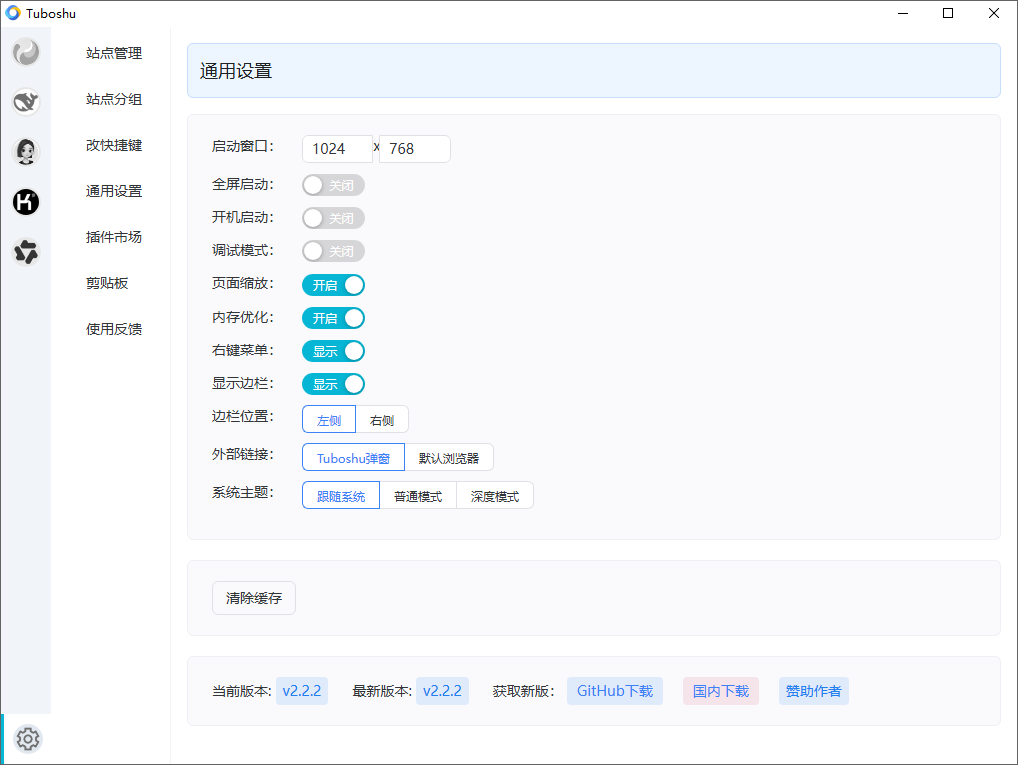Click the 系统主题 label

tap(243, 493)
